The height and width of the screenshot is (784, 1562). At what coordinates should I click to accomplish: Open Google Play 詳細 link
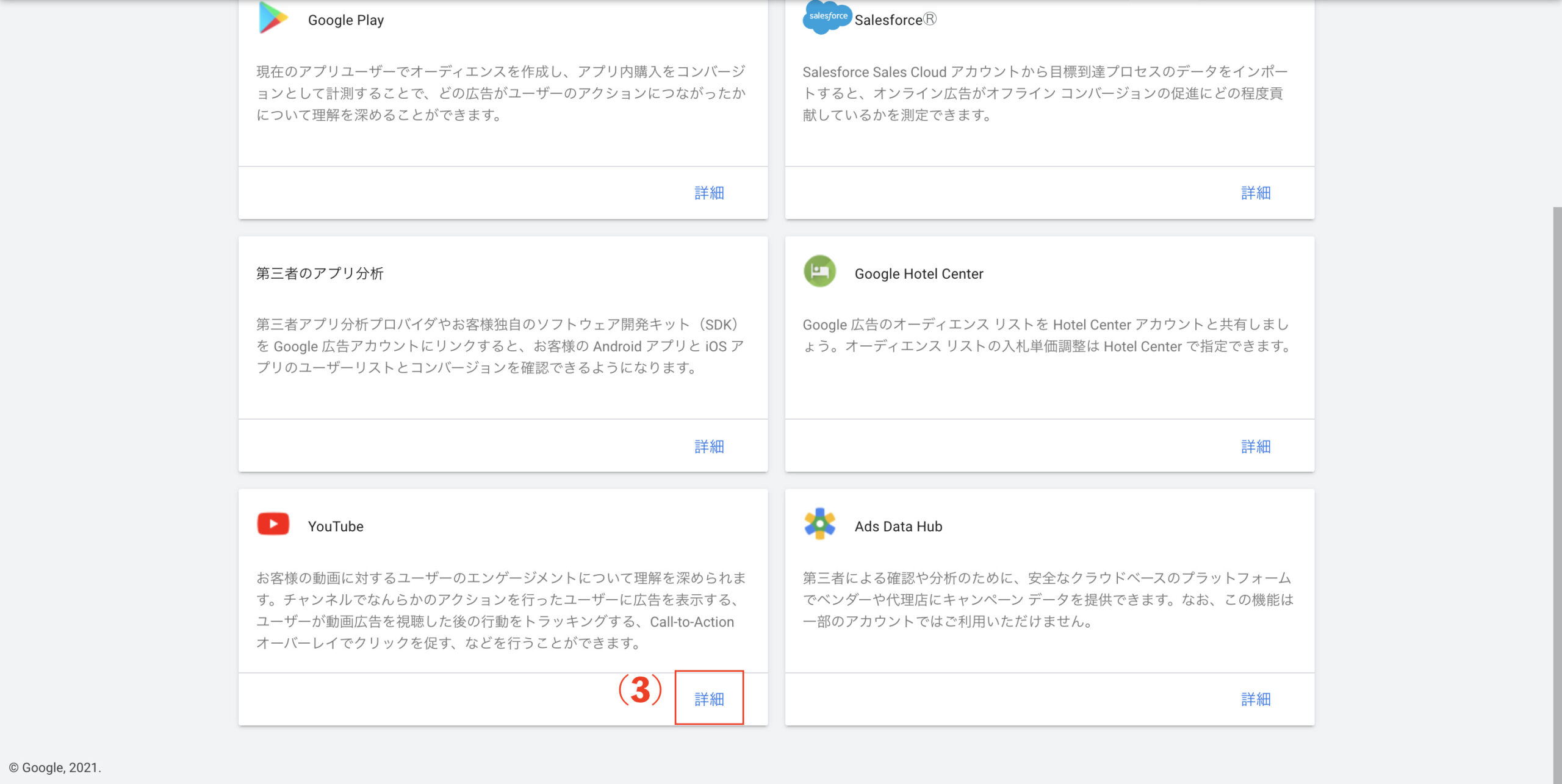710,192
